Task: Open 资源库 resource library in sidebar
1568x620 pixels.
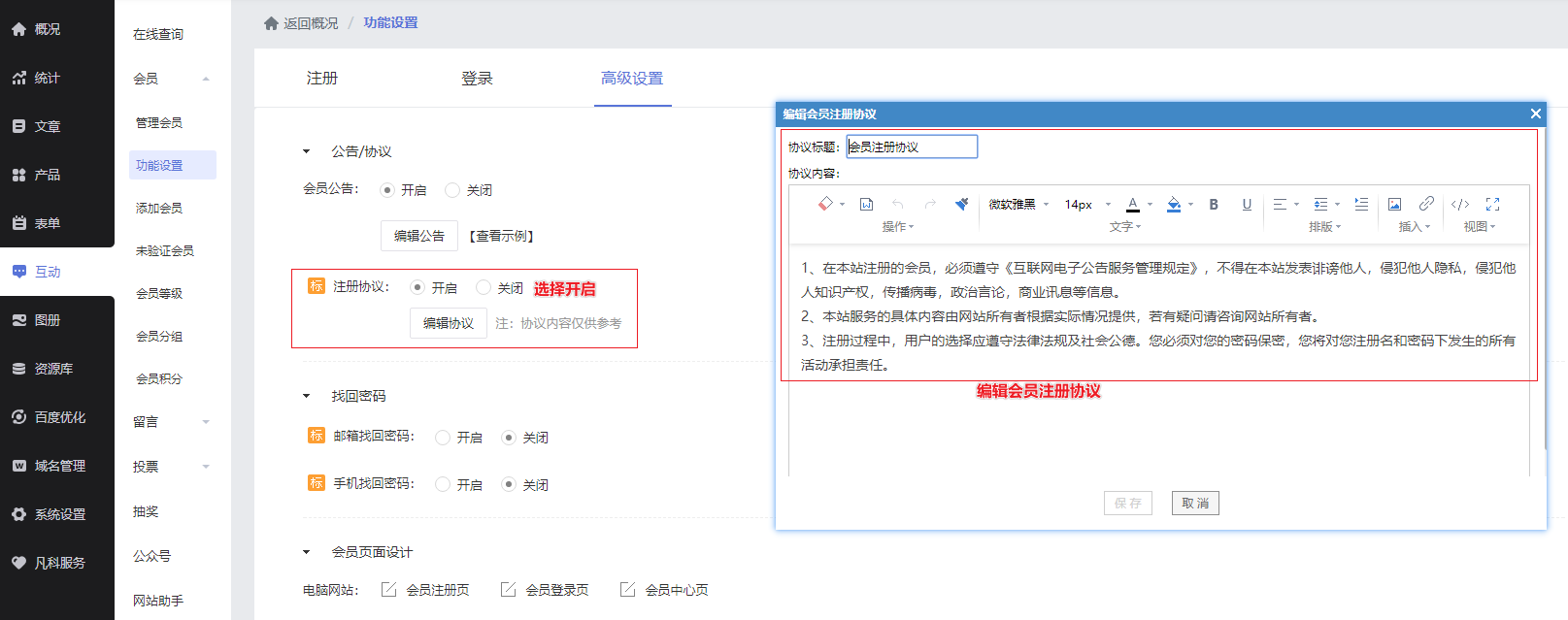Action: pyautogui.click(x=56, y=369)
